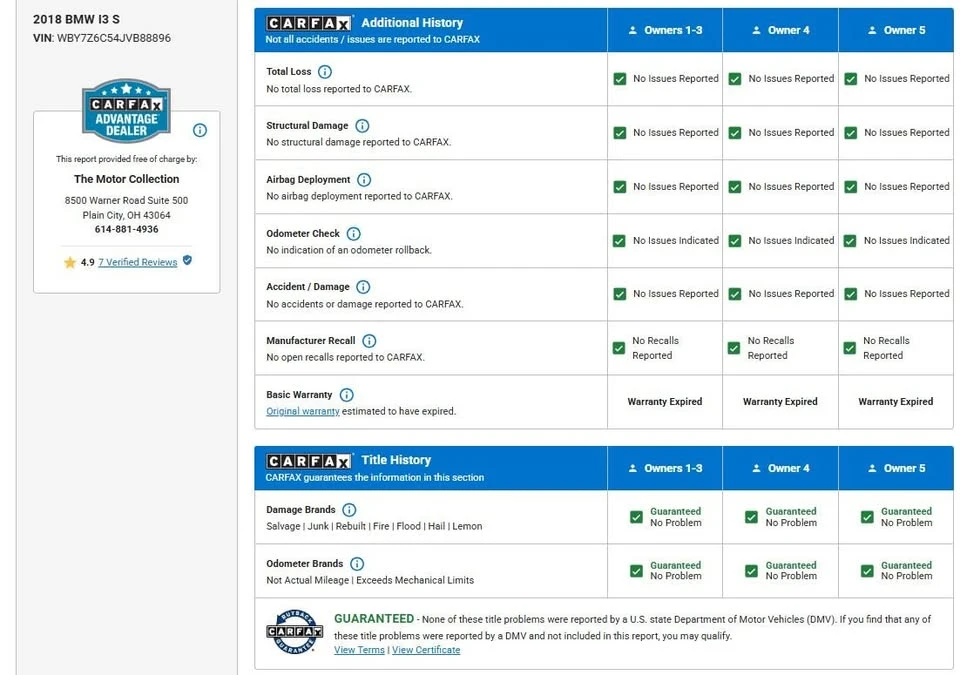Click Warranty Expired under Owners 1-3
The width and height of the screenshot is (960, 675).
(x=665, y=402)
